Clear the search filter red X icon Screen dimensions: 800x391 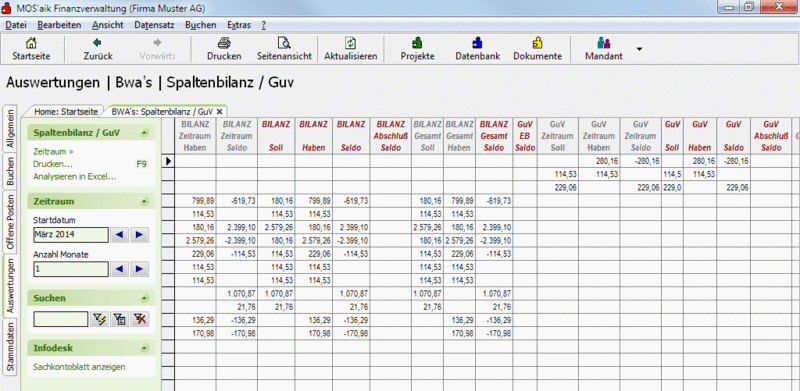(x=139, y=320)
